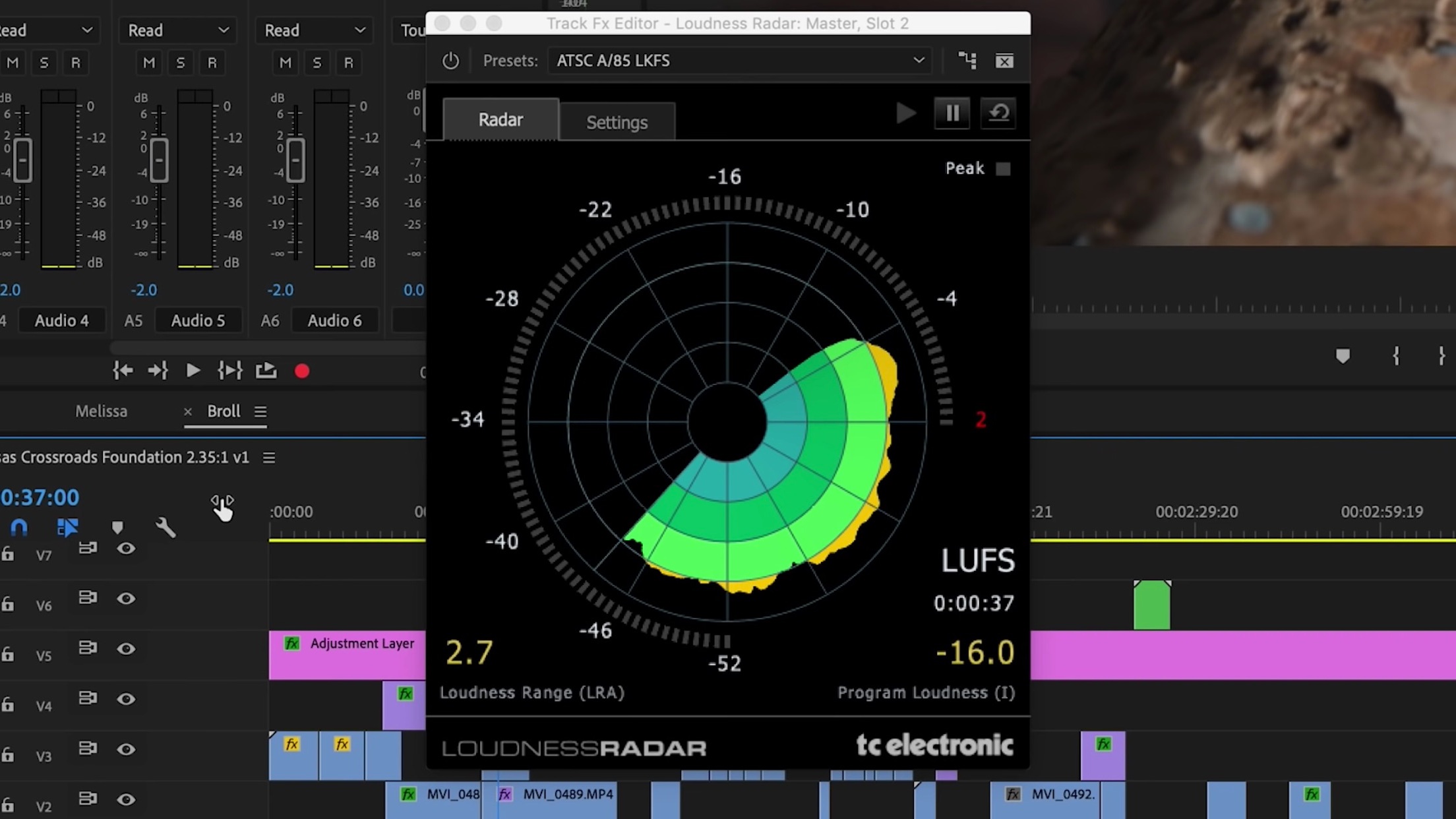Screen dimensions: 1456x819
Task: Reset the Loudness Radar history
Action: pos(998,113)
